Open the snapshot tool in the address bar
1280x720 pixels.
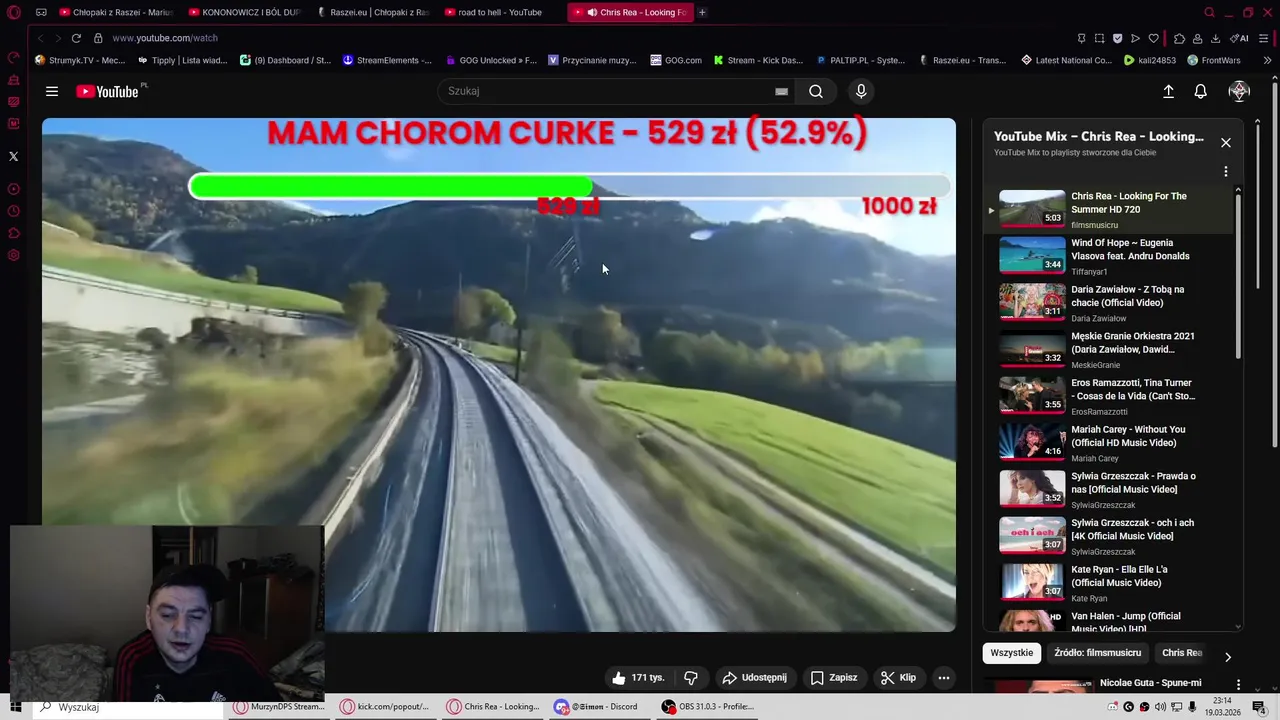[x=1099, y=38]
